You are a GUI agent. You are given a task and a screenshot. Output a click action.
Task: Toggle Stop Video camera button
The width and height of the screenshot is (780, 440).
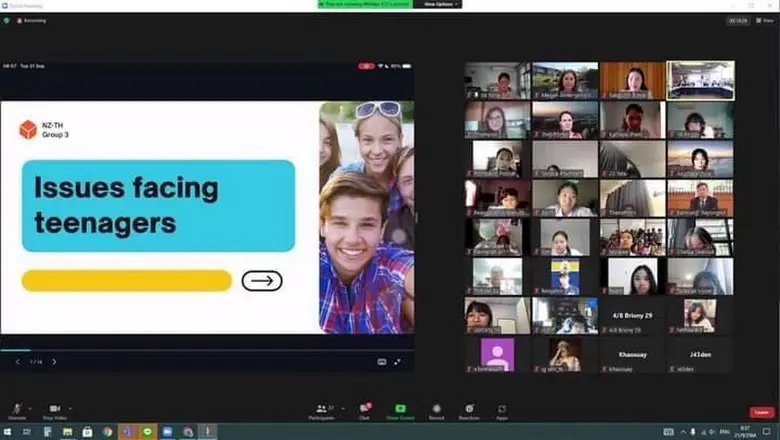click(x=54, y=408)
